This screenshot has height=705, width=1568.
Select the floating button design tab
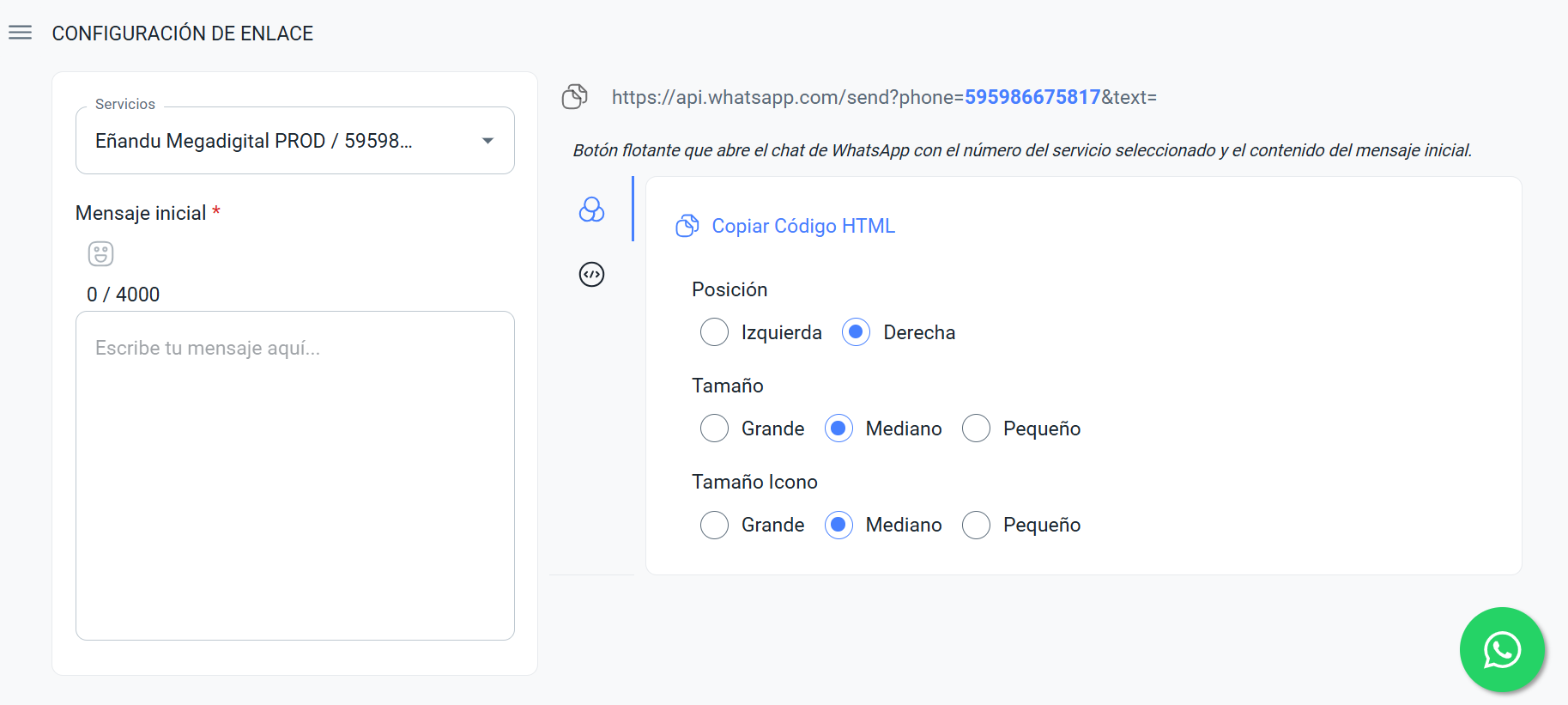(591, 210)
